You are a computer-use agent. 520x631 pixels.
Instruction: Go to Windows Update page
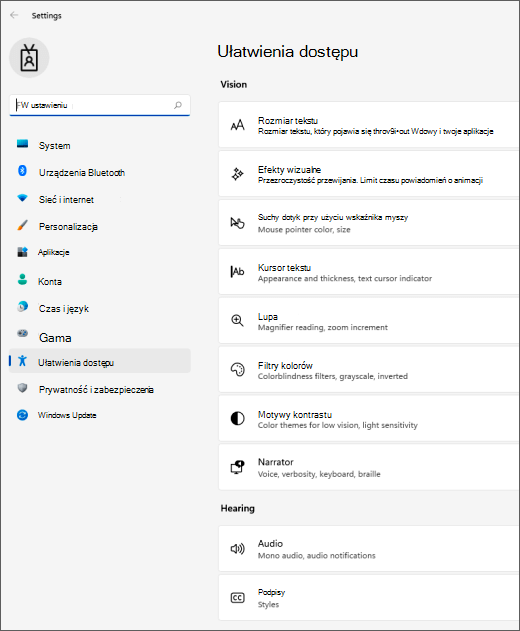coord(99,415)
